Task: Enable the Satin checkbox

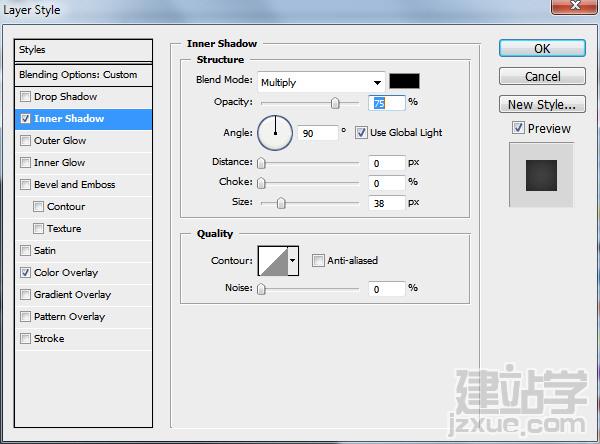Action: (x=25, y=251)
